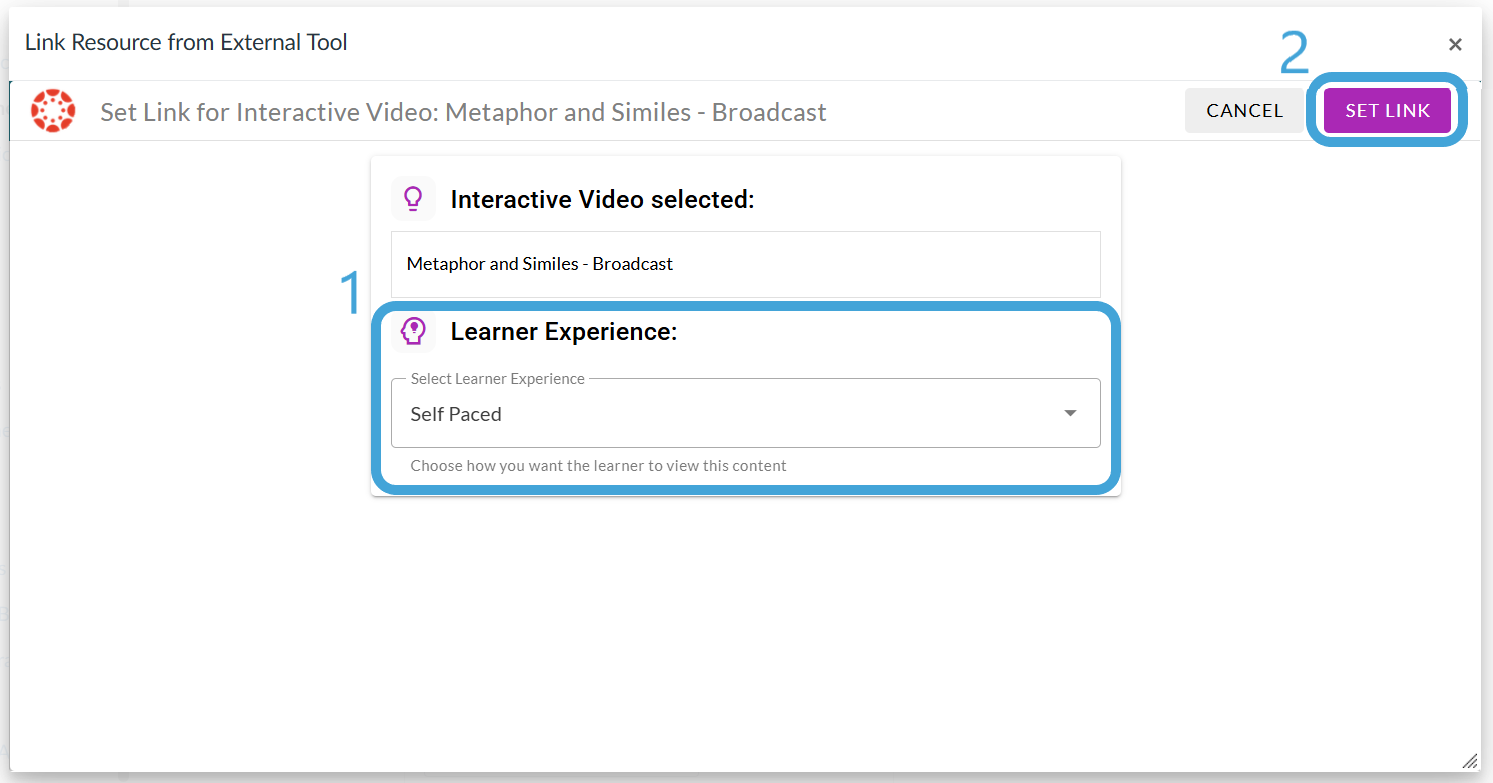Click the 'Link Resource from External Tool' title

[x=186, y=42]
